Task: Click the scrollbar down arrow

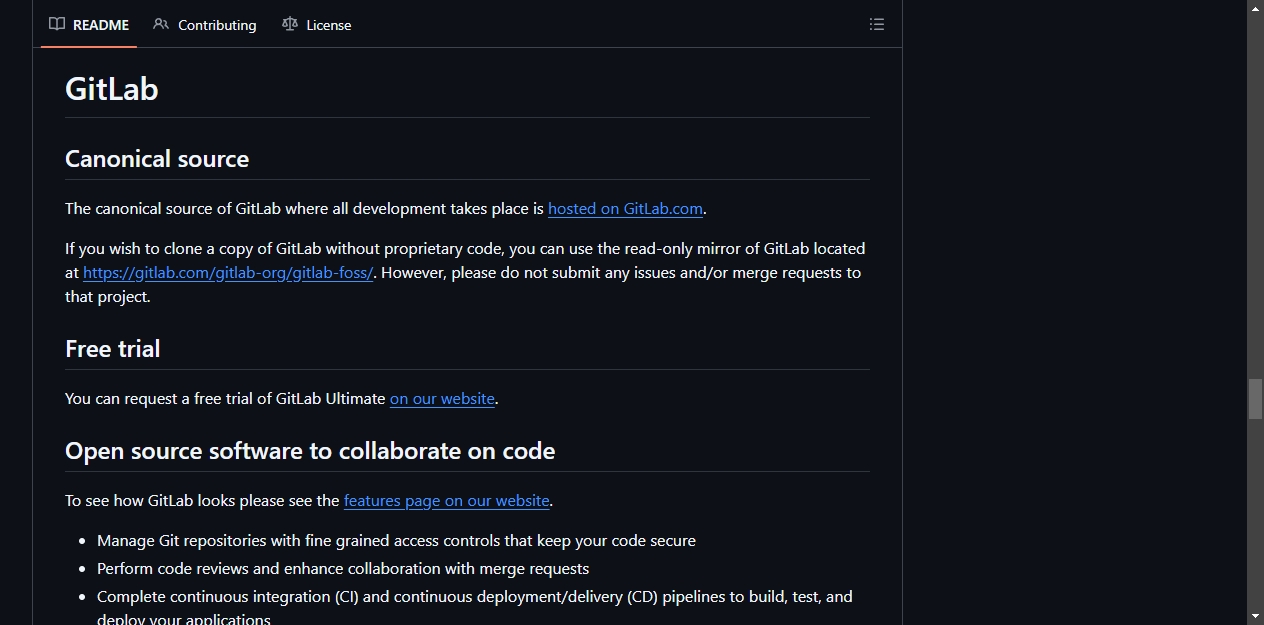Action: click(x=1255, y=616)
